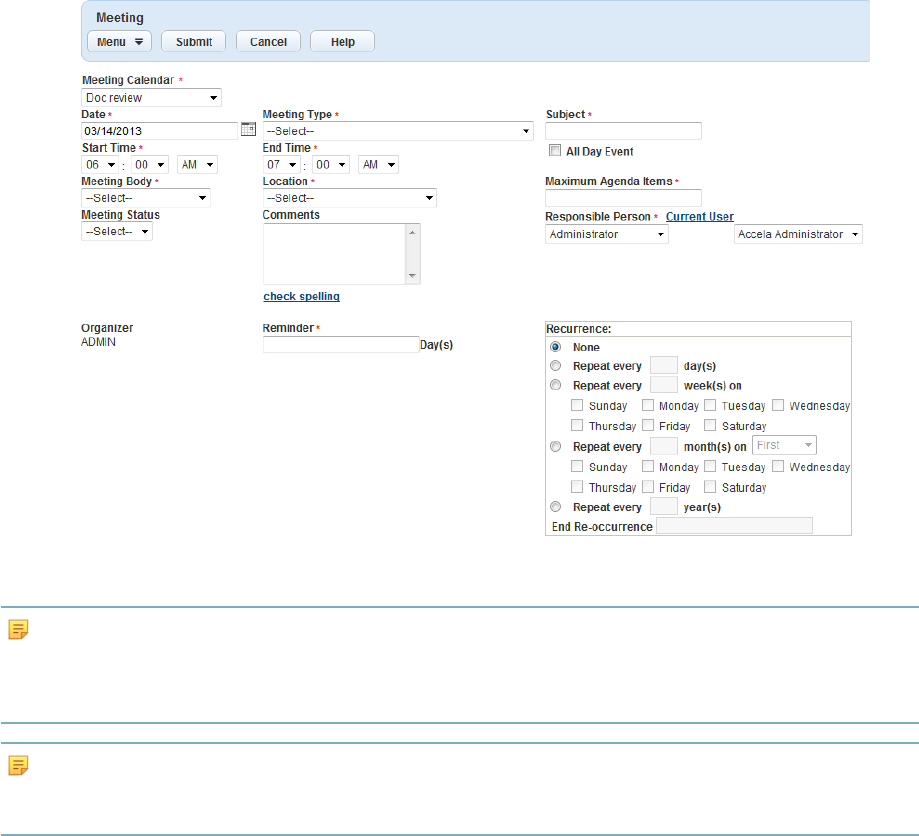Click the week(s) interval box
The image size is (919, 836).
tap(664, 385)
